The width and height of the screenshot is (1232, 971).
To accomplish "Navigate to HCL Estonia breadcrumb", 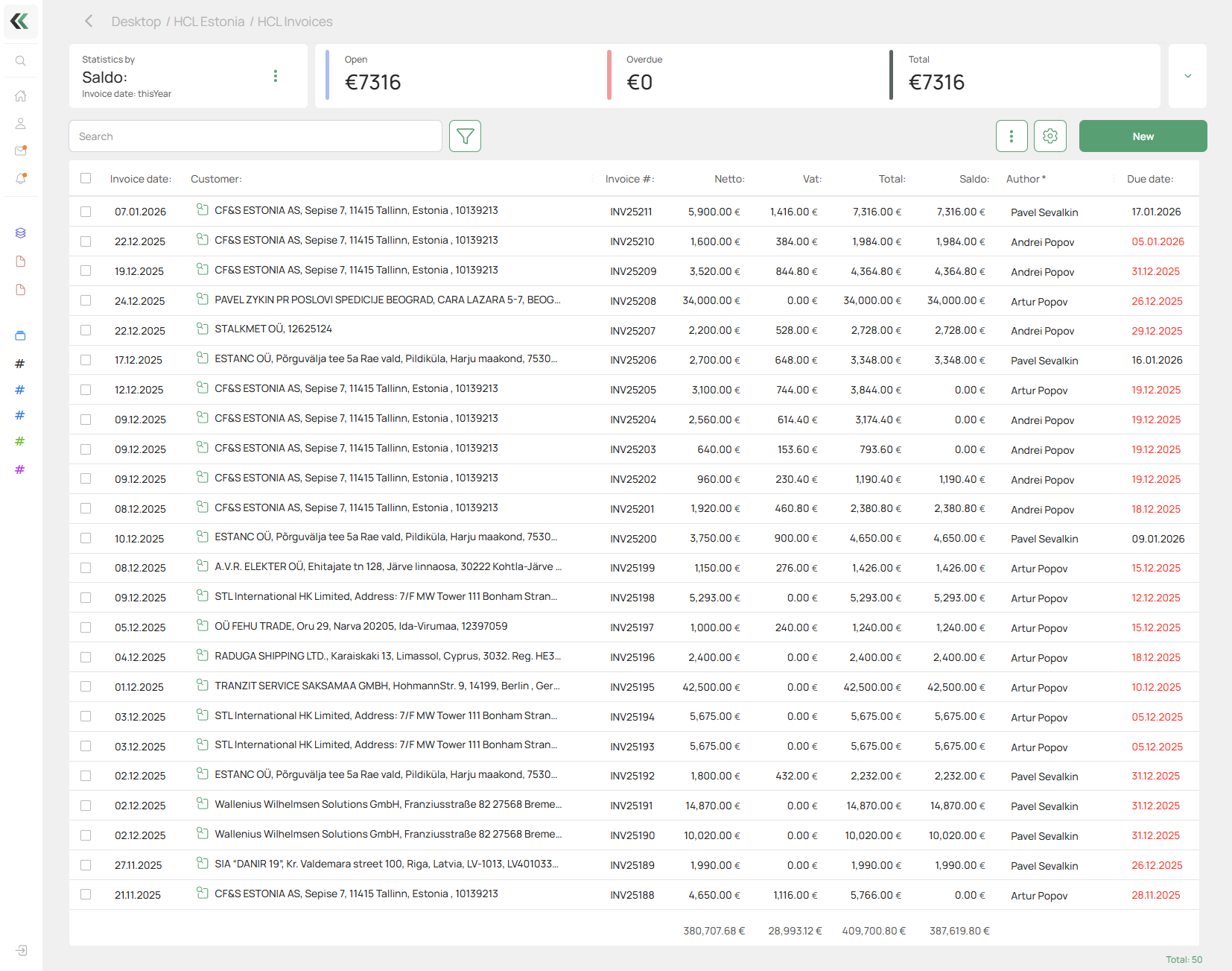I will click(x=209, y=22).
